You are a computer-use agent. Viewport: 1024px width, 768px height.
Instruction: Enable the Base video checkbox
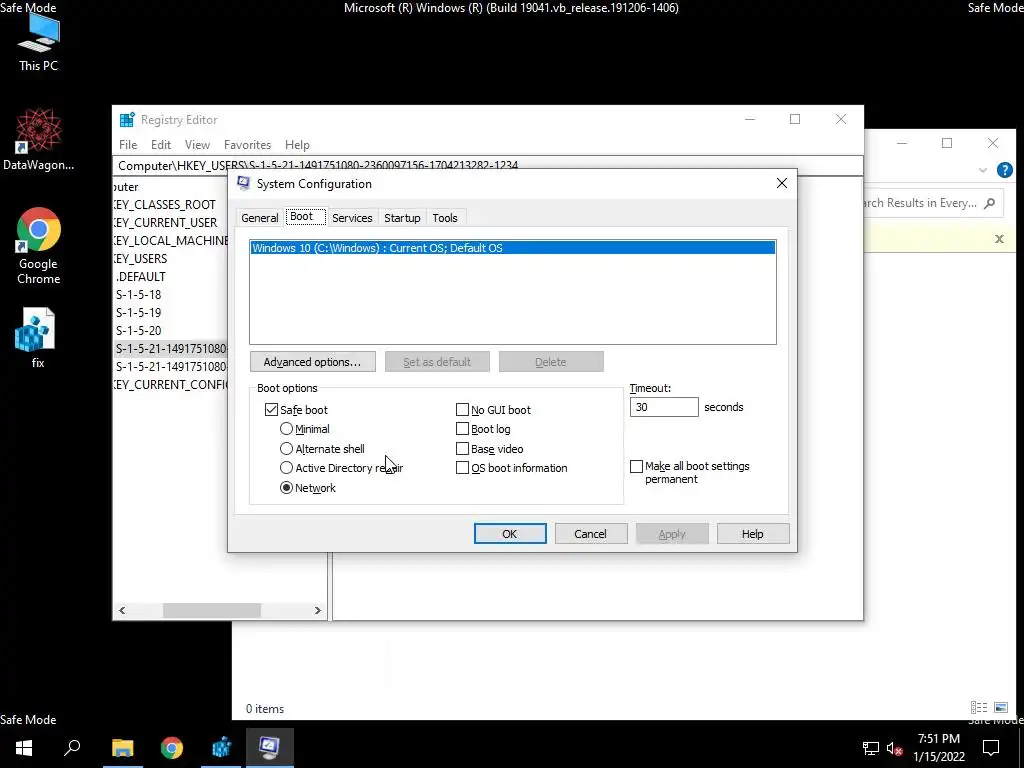(462, 449)
